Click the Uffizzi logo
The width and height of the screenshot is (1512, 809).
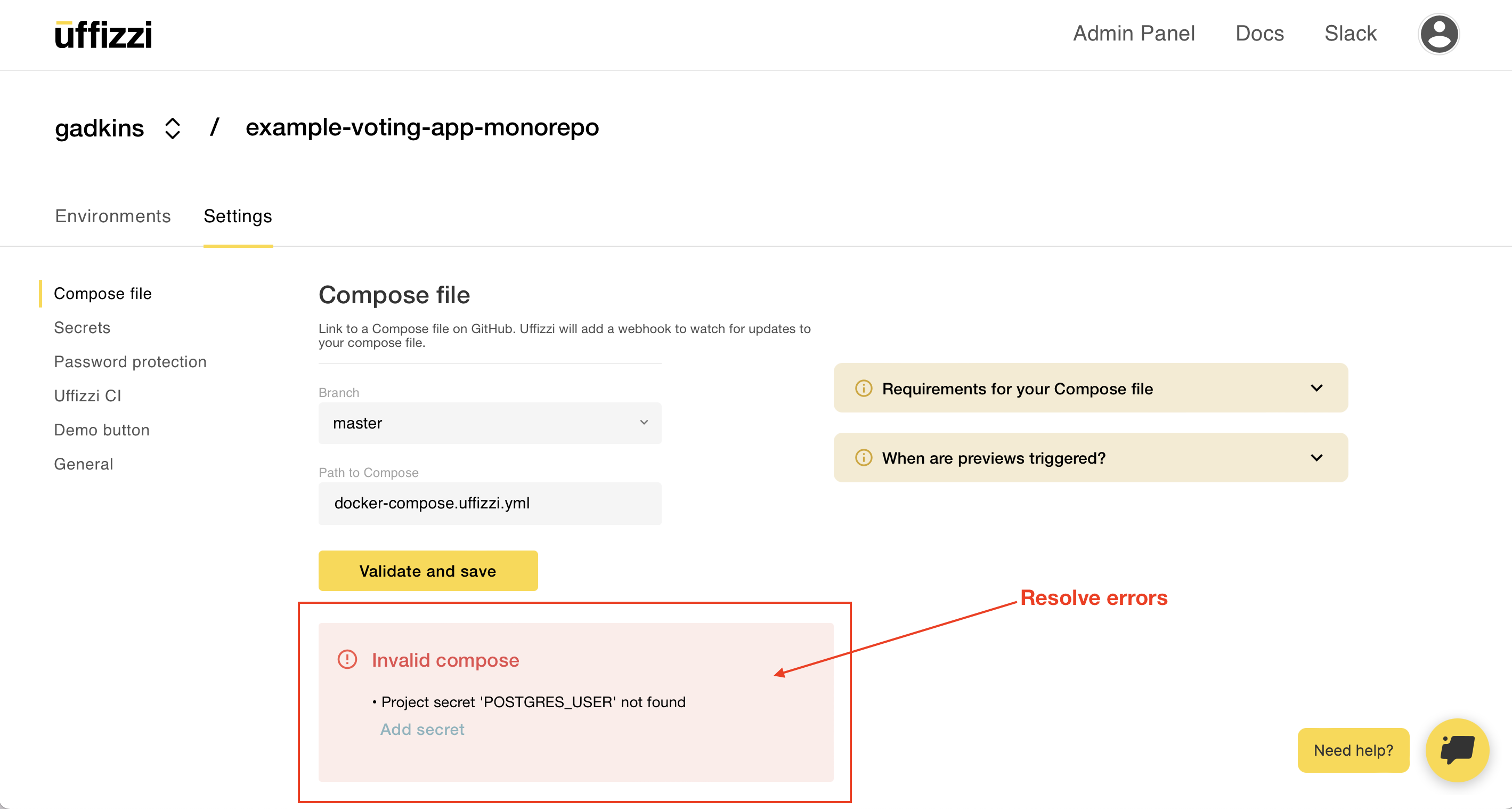(x=103, y=34)
